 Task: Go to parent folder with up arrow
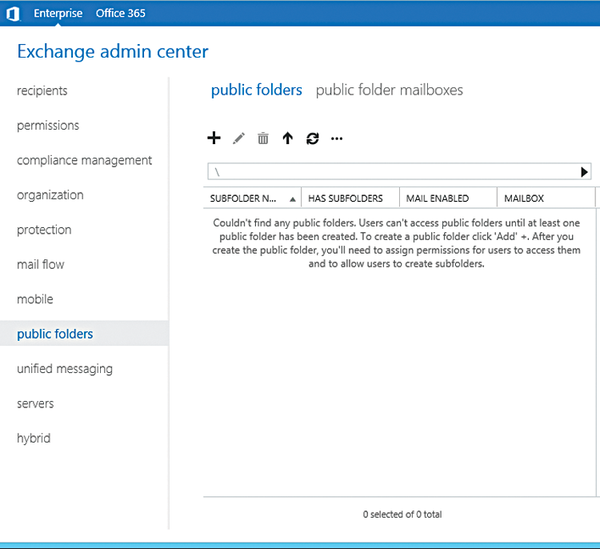(288, 138)
